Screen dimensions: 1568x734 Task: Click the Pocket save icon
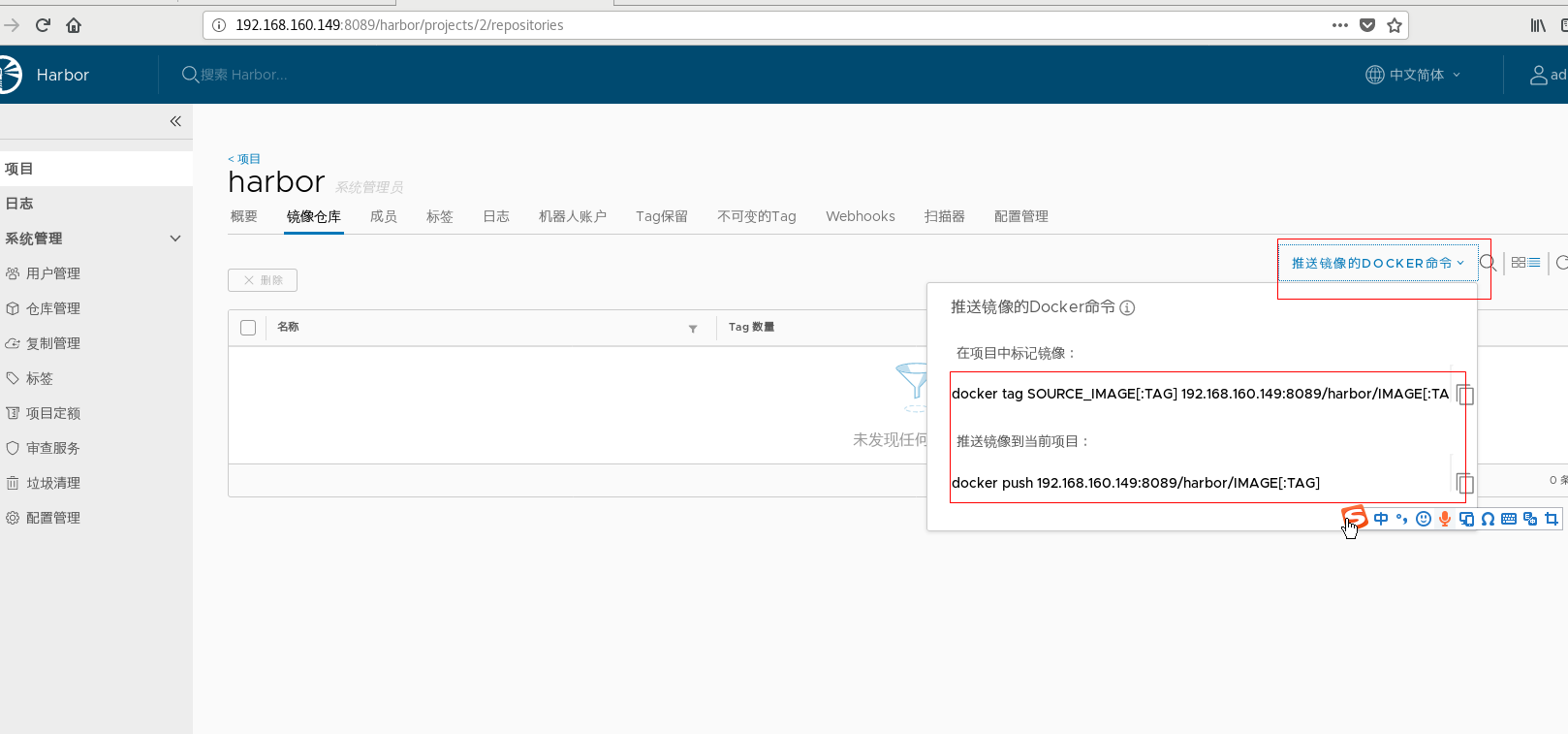coord(1367,25)
